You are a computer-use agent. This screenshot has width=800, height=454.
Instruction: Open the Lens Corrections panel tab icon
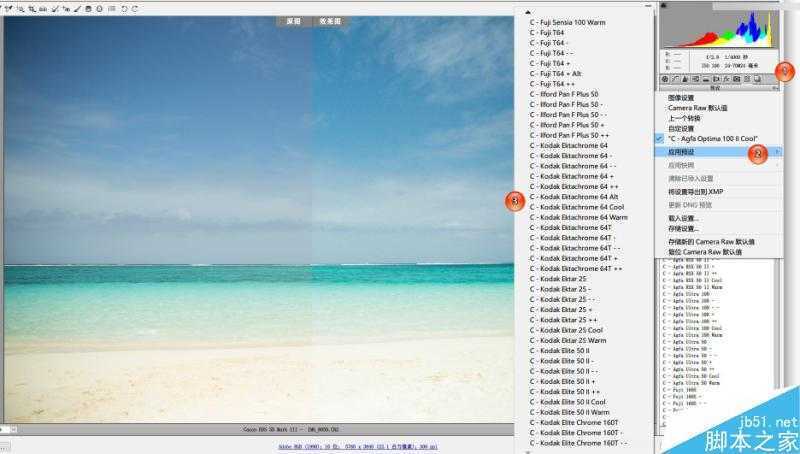716,79
